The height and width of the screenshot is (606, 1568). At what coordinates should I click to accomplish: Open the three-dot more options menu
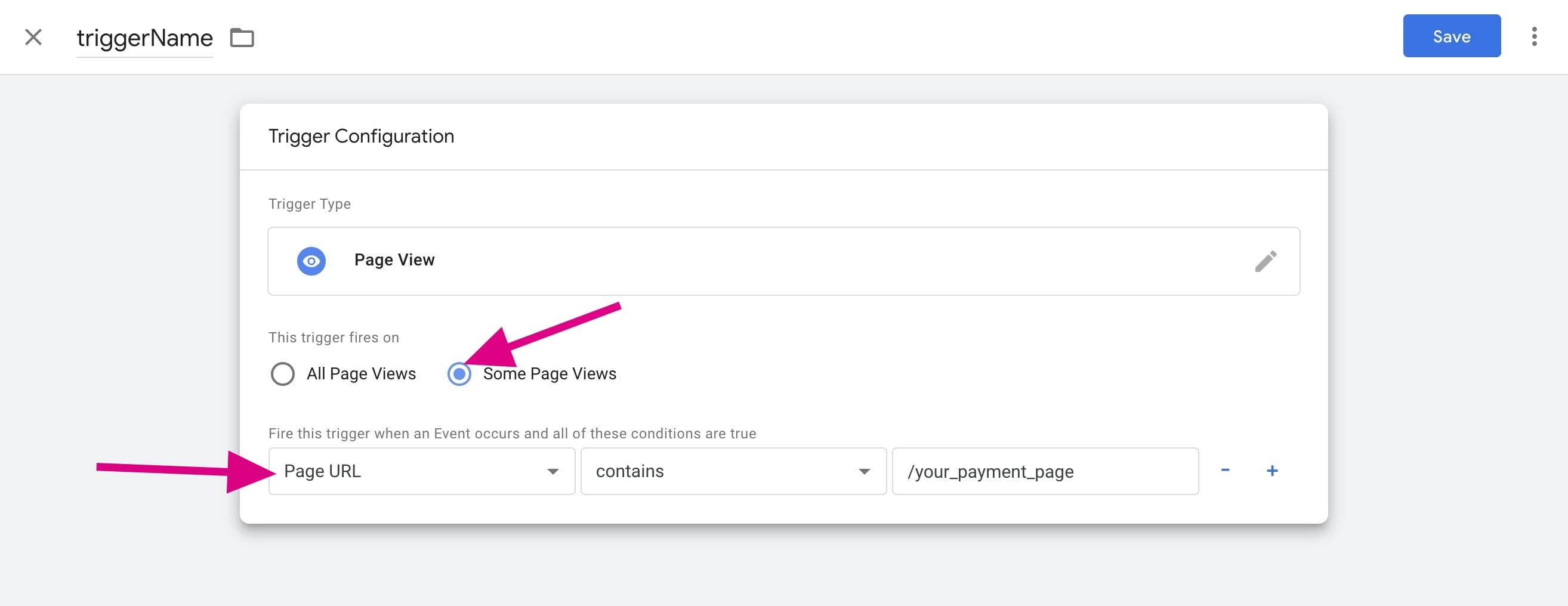pos(1534,36)
